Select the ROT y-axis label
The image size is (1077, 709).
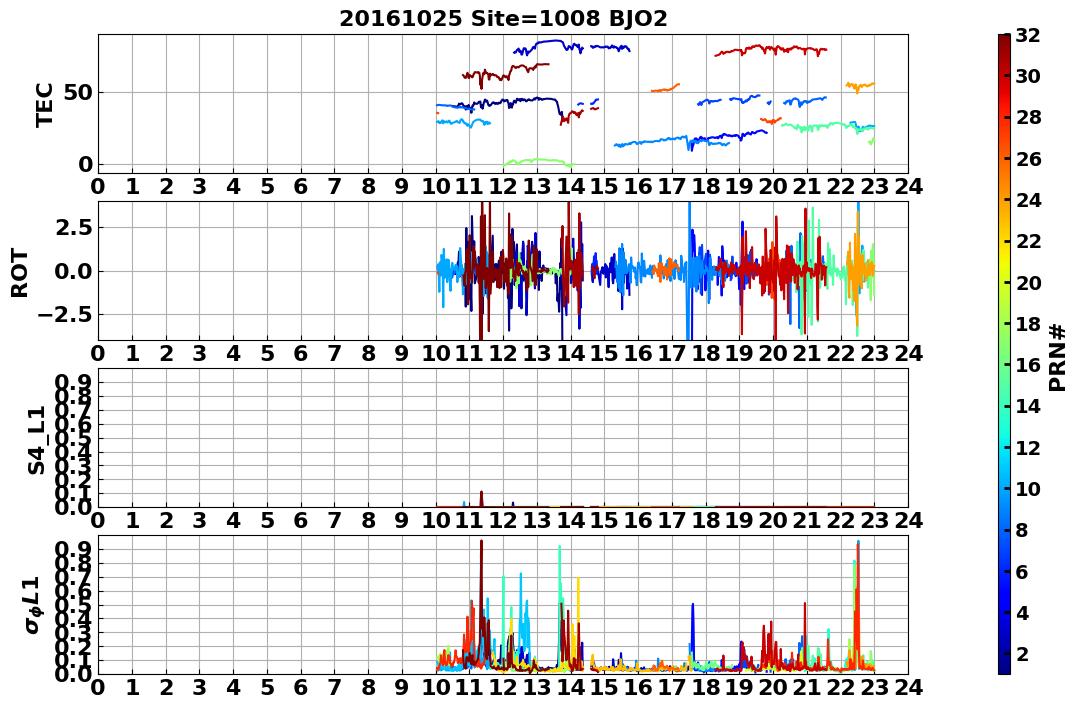point(20,273)
